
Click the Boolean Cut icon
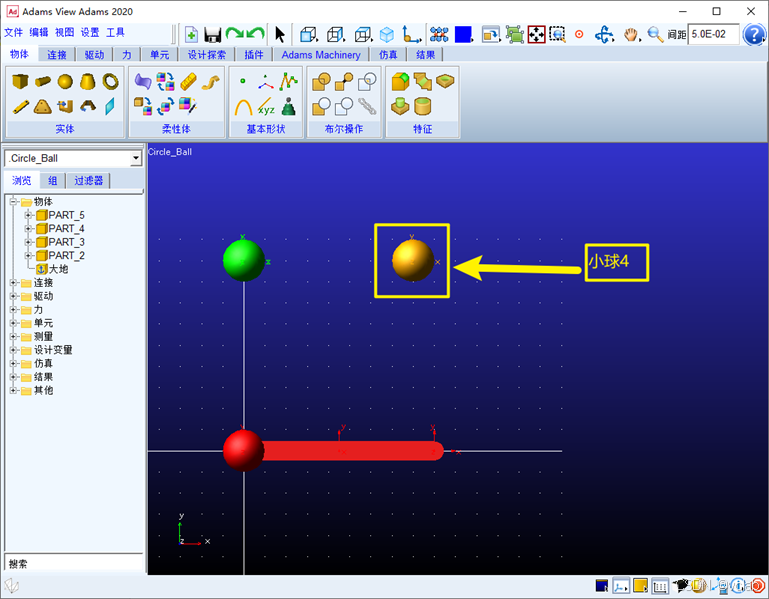[321, 106]
